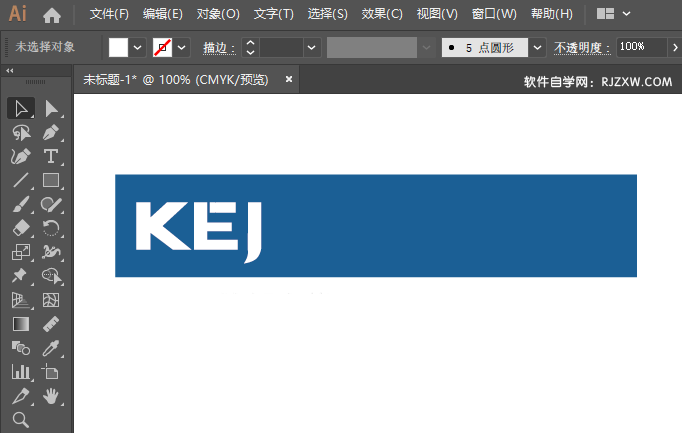The width and height of the screenshot is (682, 433).
Task: Open the brush definition dropdown arrow
Action: click(537, 47)
